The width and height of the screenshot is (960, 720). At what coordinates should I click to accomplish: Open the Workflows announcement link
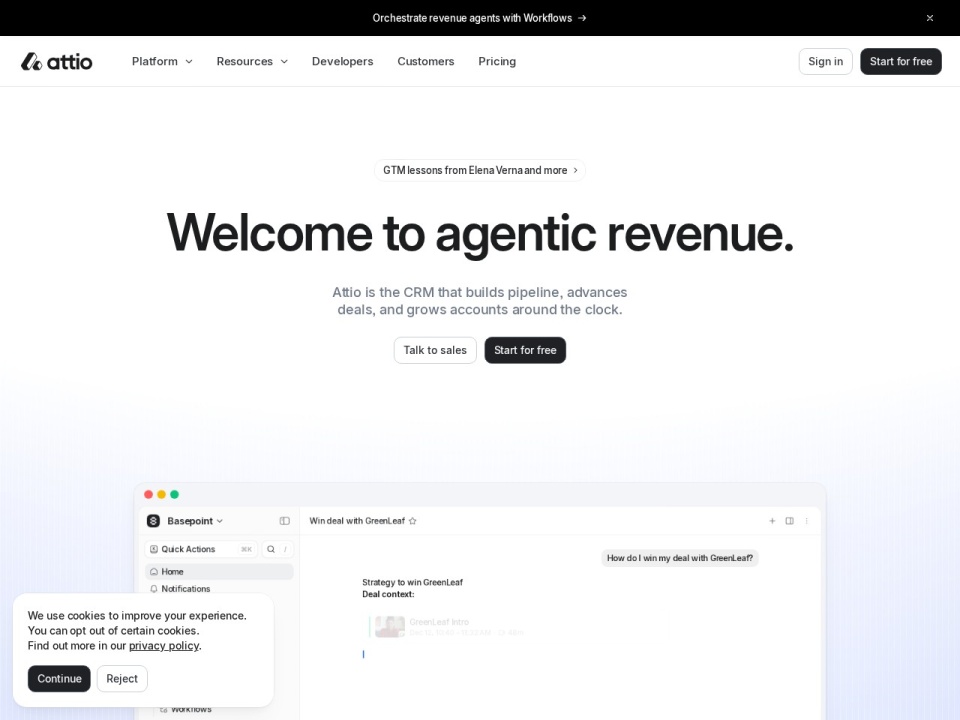pyautogui.click(x=479, y=18)
